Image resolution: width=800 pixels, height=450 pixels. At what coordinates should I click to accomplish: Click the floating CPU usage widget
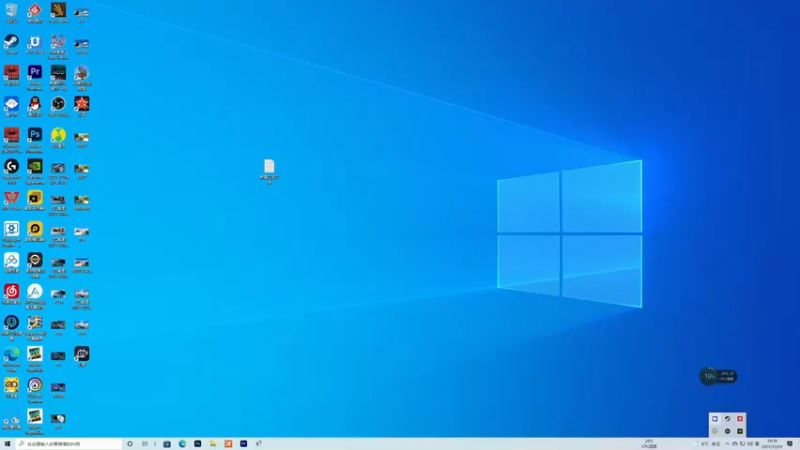pos(718,376)
